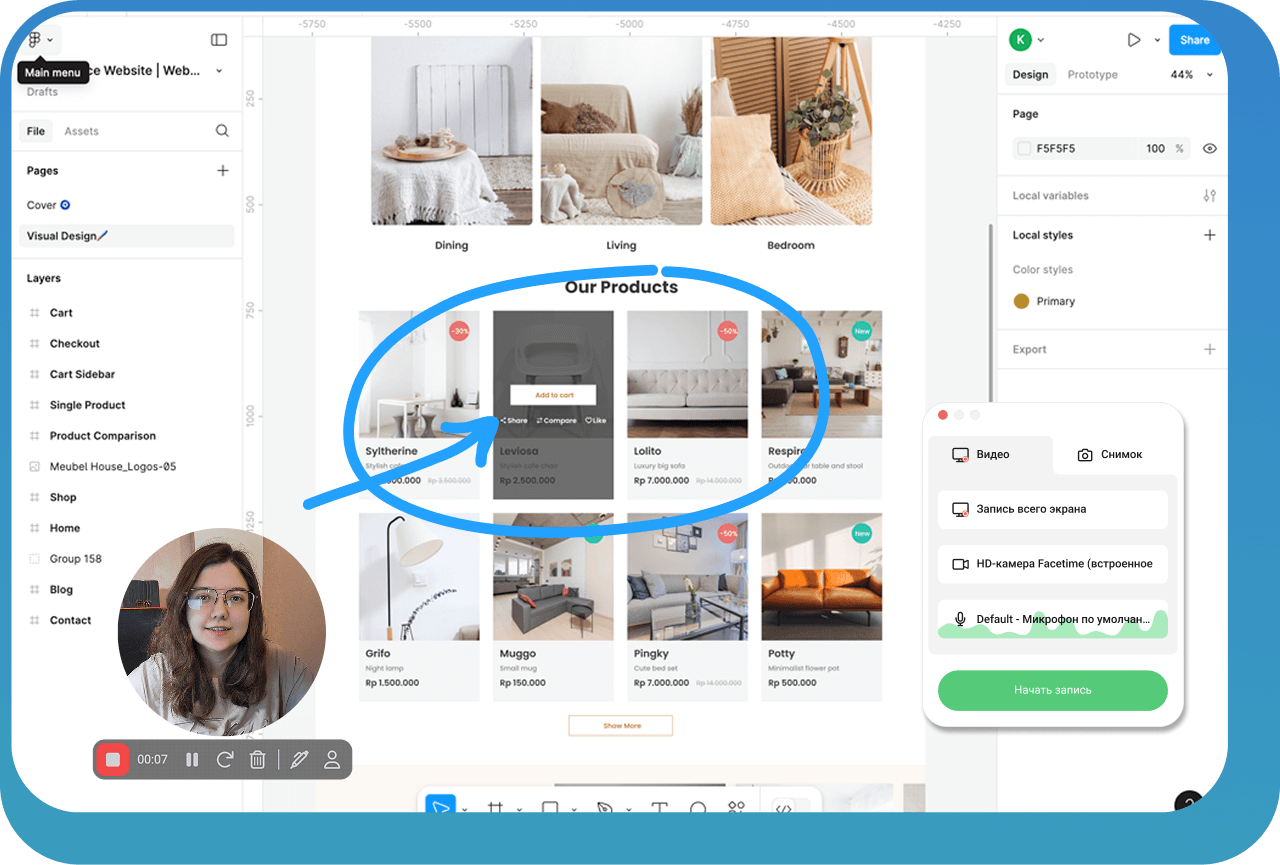
Task: Open the Figma main menu
Action: coord(34,40)
